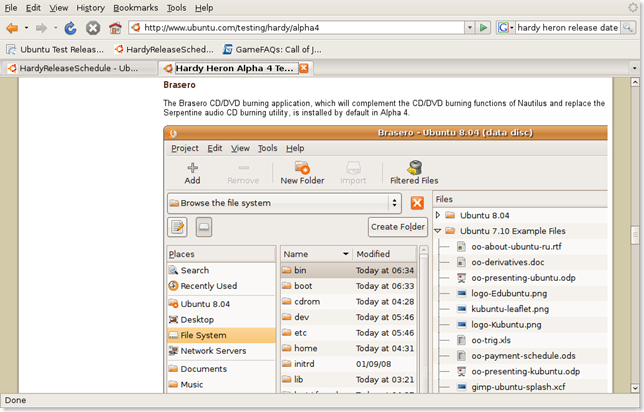The width and height of the screenshot is (644, 412).
Task: Click the Places column header
Action: (221, 254)
